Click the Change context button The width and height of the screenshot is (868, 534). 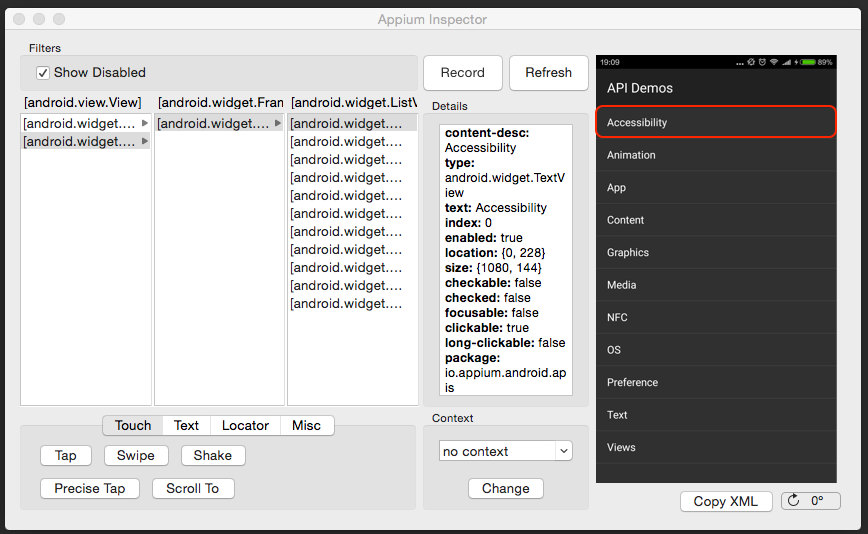point(505,489)
